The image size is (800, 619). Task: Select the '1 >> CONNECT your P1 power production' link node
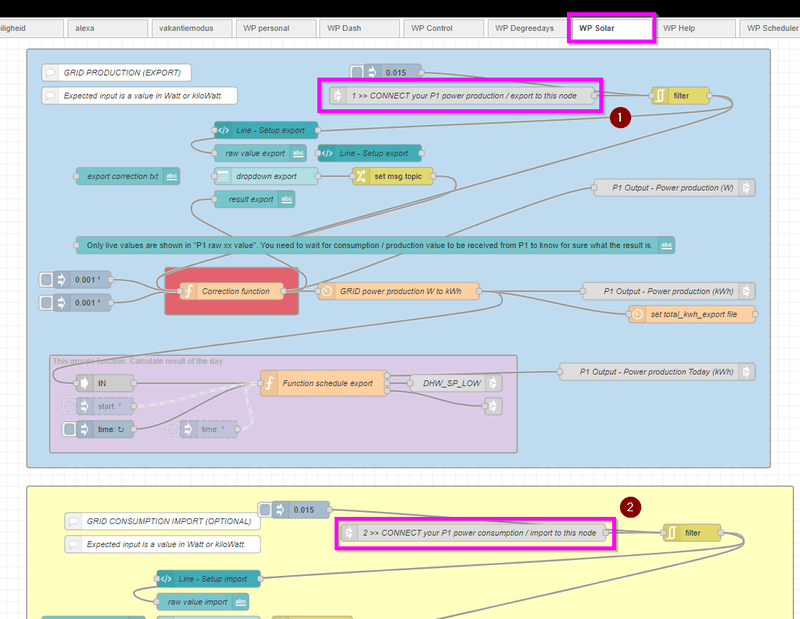(462, 95)
